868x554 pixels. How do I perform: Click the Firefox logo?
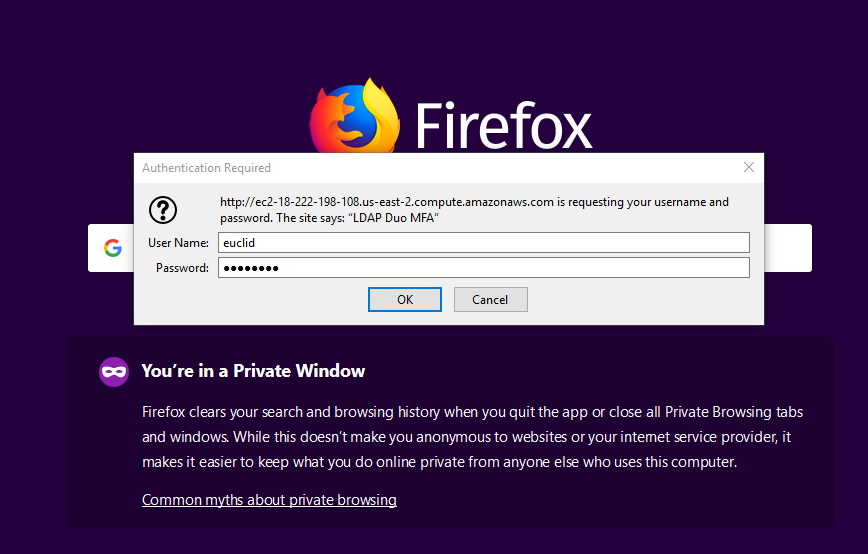[354, 117]
